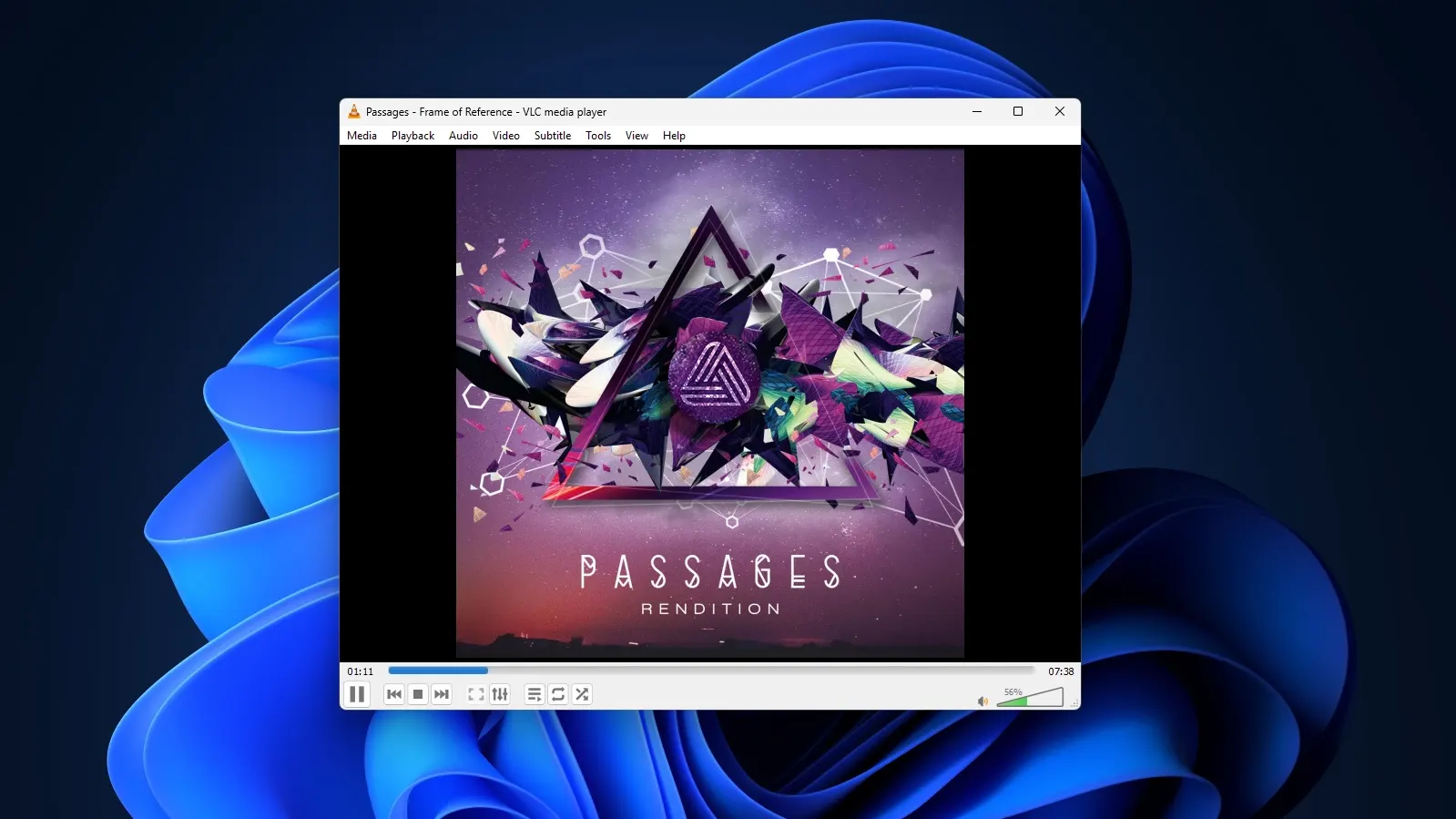Pause playback with the pause button
Image resolution: width=1456 pixels, height=819 pixels.
coord(357,694)
